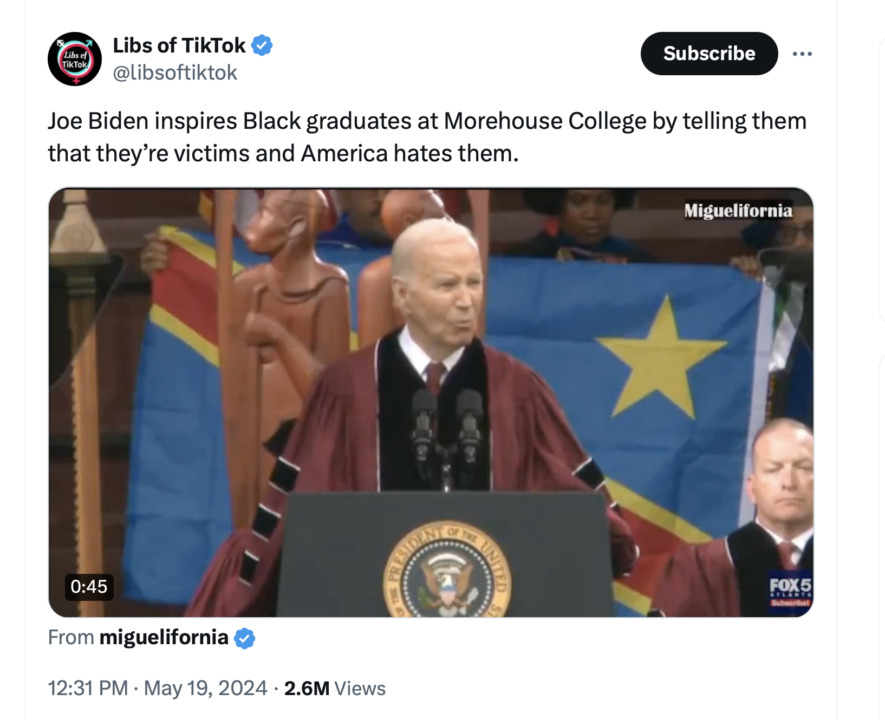Click the verified badge beside Libs of TikTok
This screenshot has width=885, height=720.
pos(262,45)
